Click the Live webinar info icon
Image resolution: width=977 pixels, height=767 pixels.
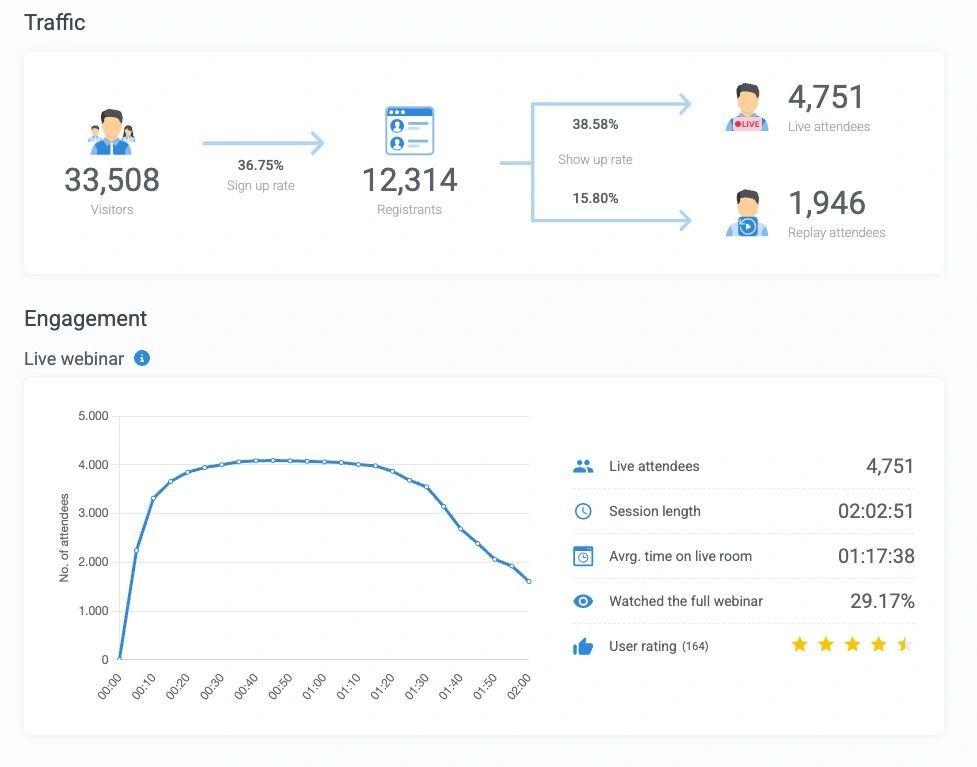(x=142, y=358)
